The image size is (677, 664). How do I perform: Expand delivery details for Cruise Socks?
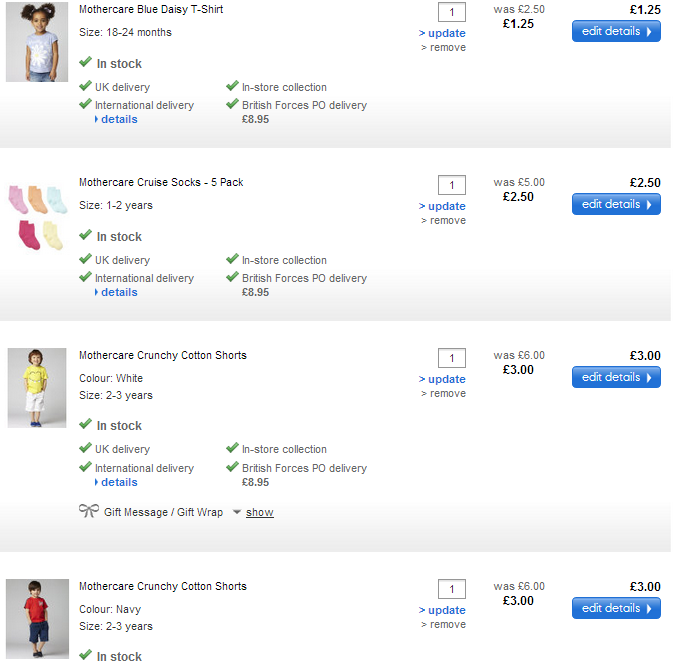click(119, 292)
